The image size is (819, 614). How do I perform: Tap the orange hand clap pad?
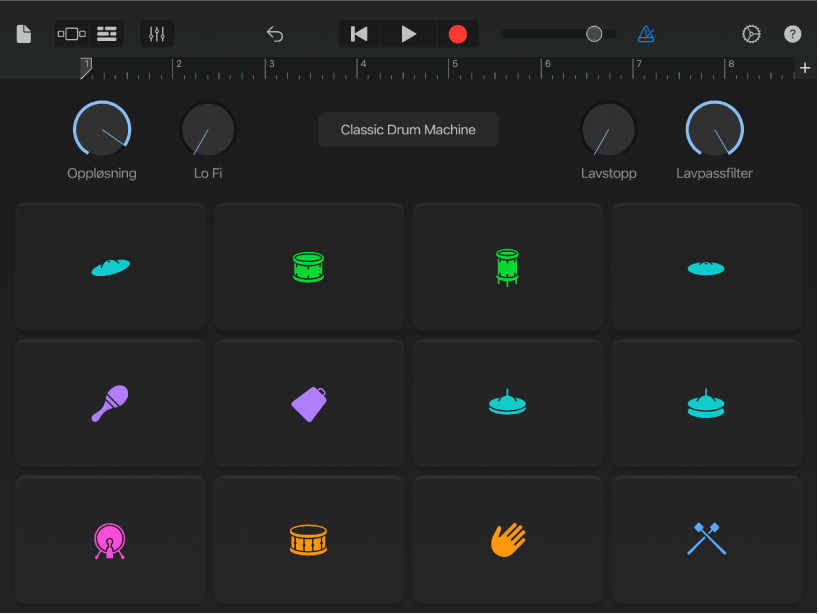click(508, 540)
